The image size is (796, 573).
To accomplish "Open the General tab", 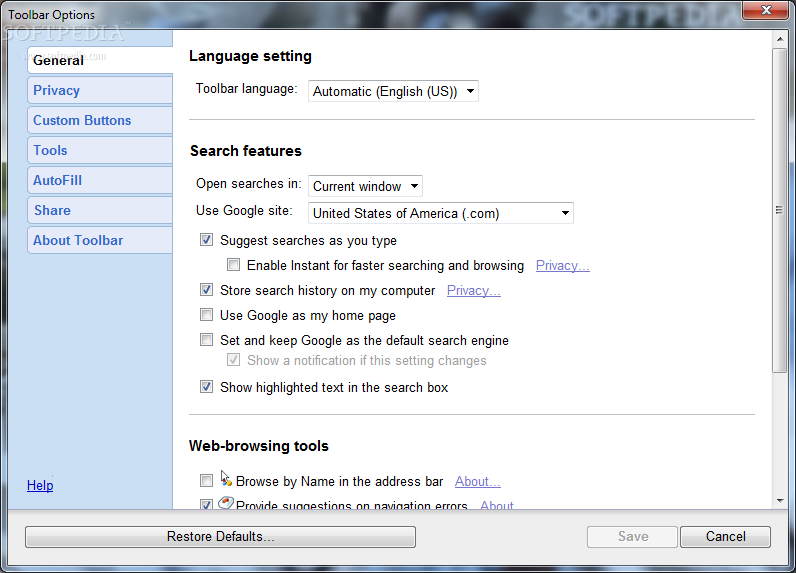I will (x=100, y=60).
